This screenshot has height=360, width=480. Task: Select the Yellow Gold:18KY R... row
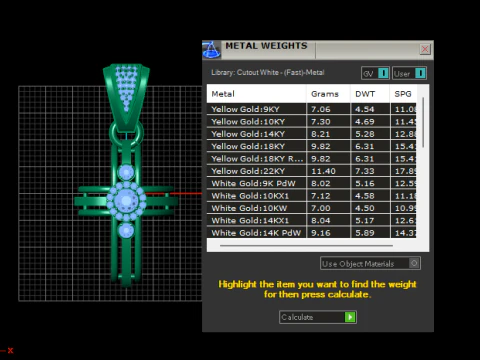(312, 159)
